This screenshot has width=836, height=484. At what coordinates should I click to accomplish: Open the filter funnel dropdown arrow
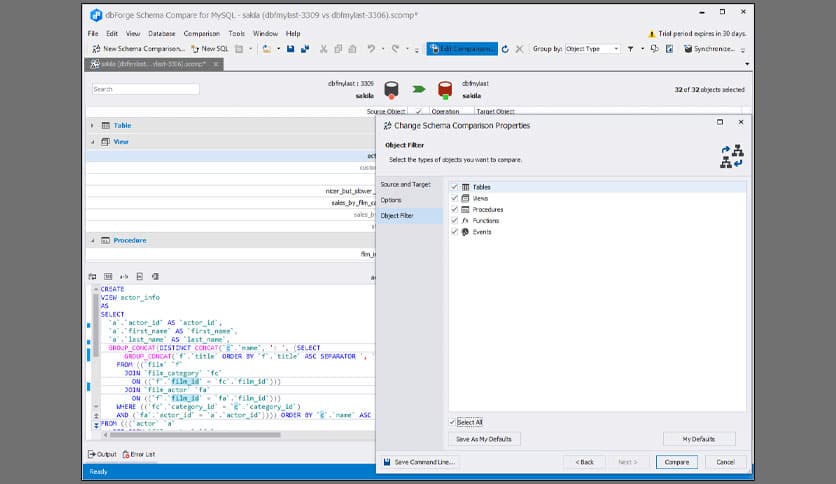click(x=642, y=49)
